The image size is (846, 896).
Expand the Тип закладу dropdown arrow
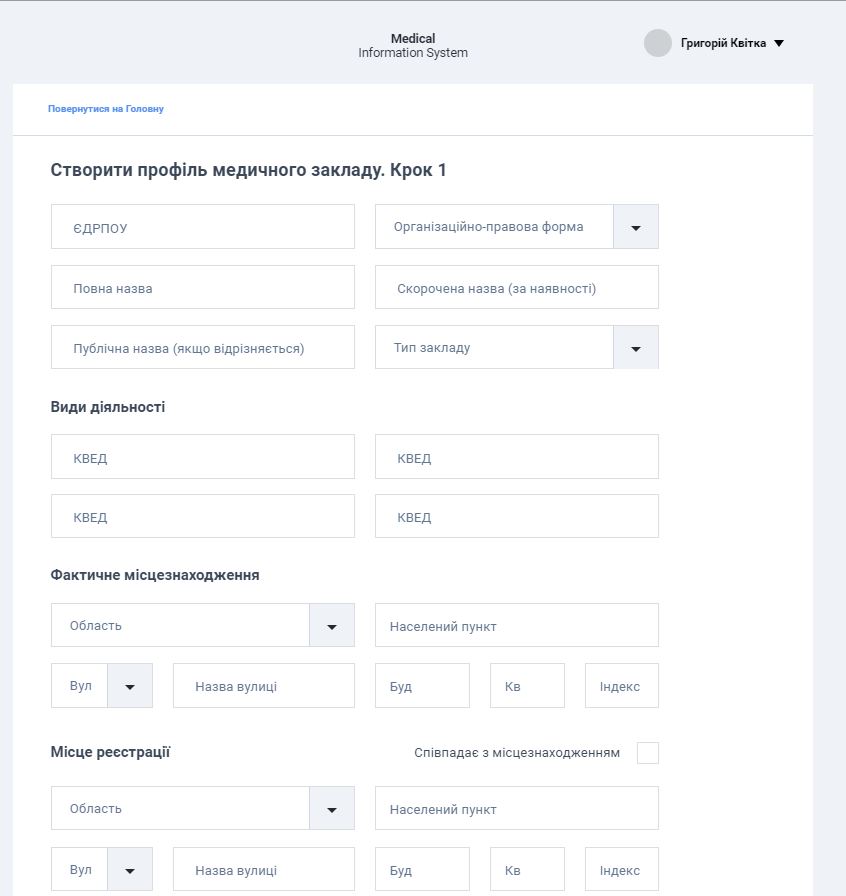(x=636, y=347)
